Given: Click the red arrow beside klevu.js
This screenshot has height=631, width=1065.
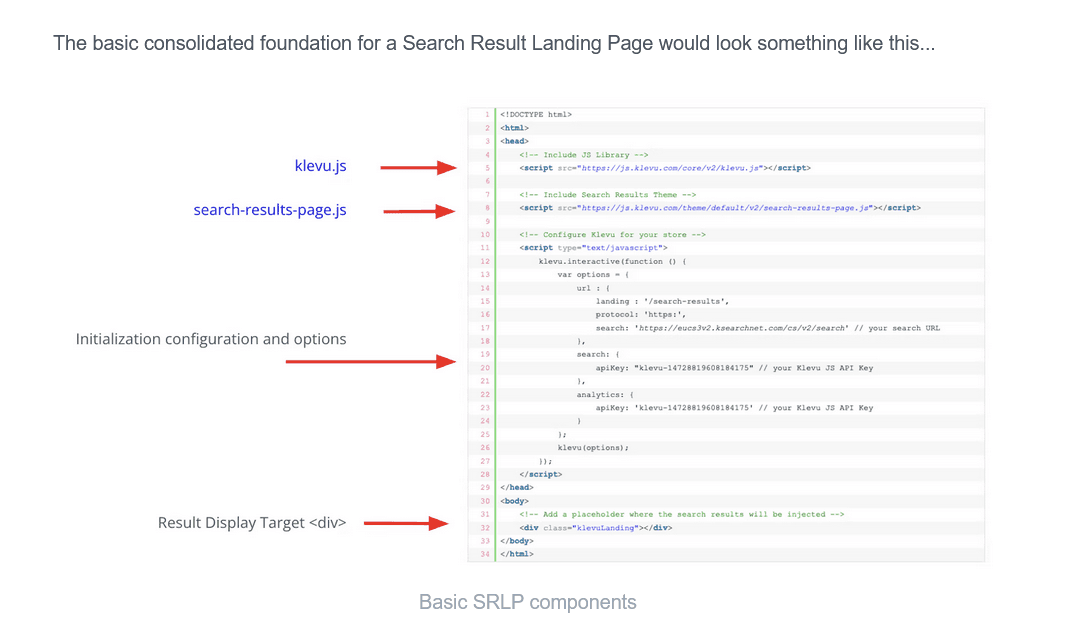Looking at the screenshot, I should pos(418,168).
